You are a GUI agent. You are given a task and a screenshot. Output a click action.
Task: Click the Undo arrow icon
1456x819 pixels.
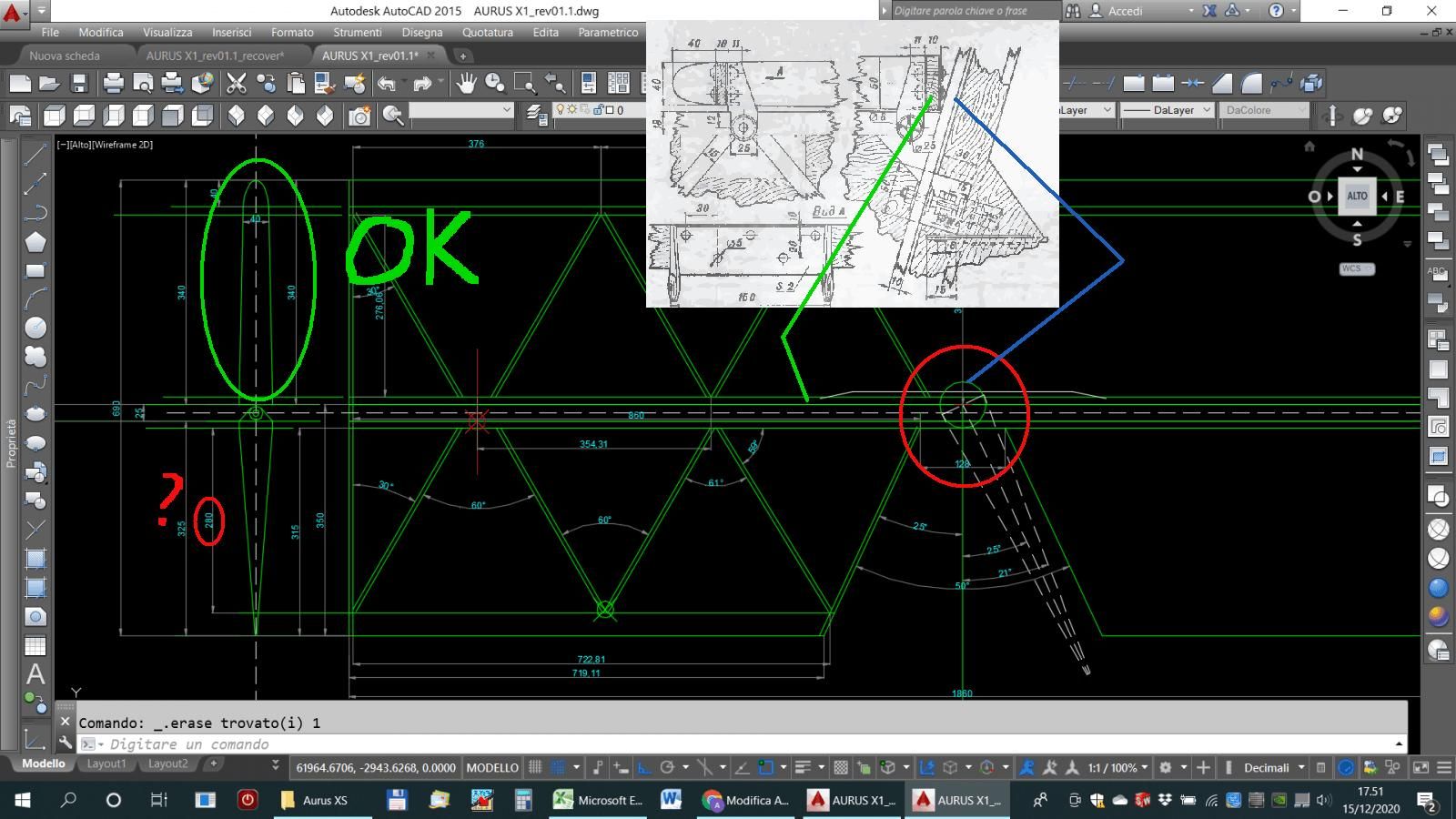coord(387,84)
